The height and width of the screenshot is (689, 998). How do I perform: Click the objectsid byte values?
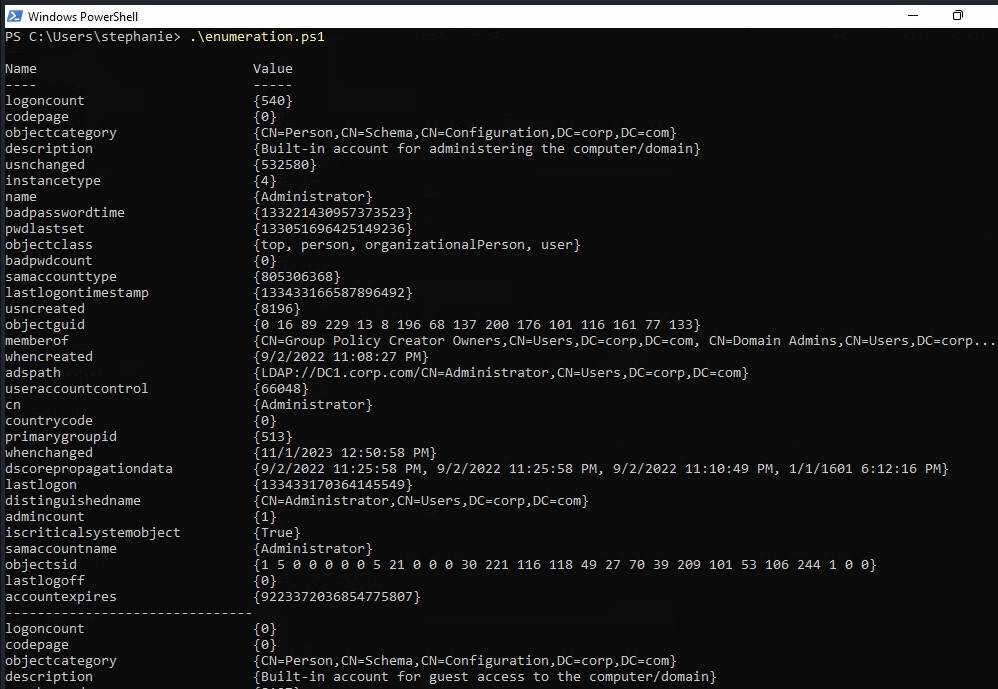pyautogui.click(x=565, y=565)
